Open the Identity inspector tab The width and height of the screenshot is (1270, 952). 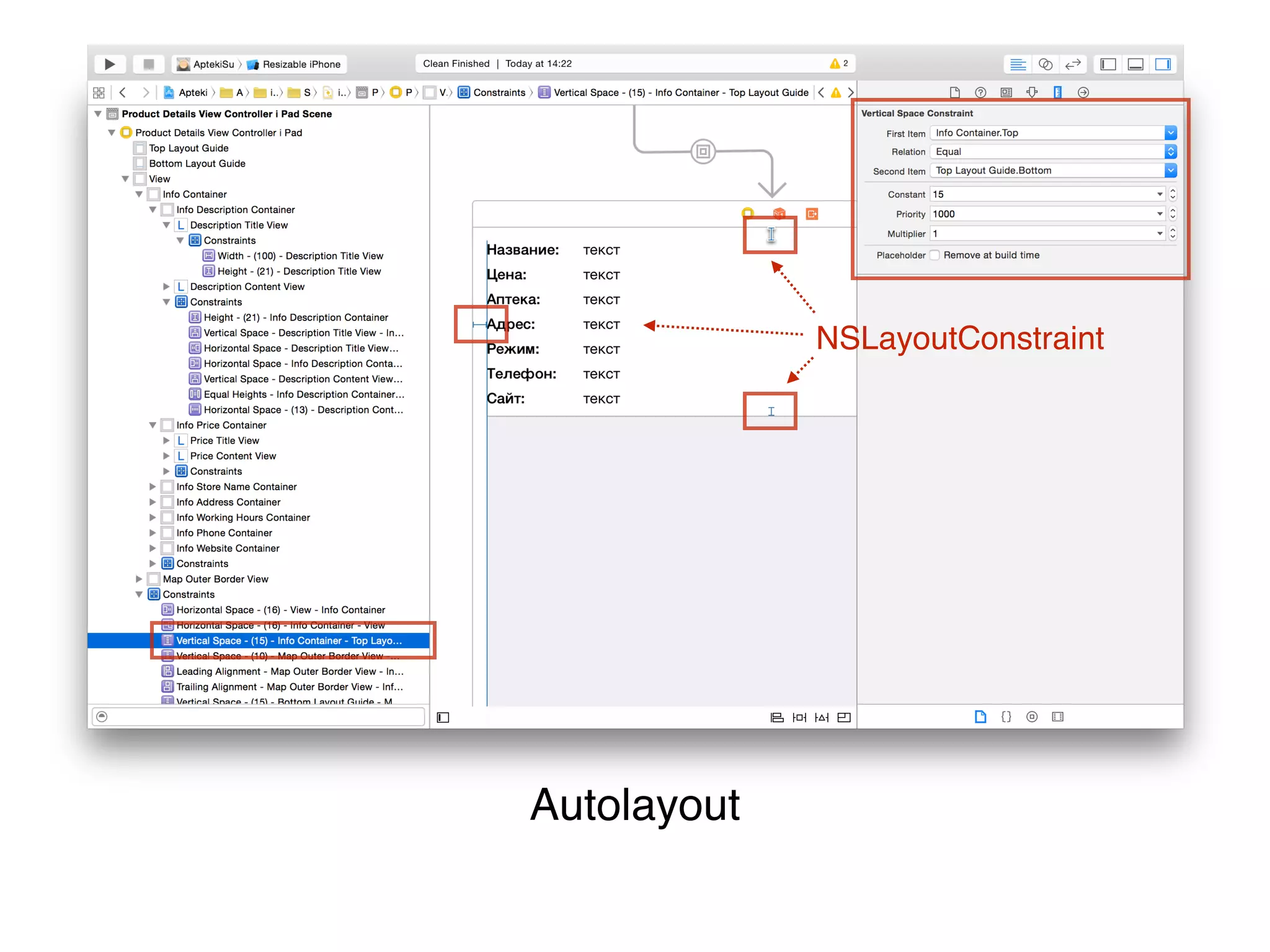pos(1006,92)
